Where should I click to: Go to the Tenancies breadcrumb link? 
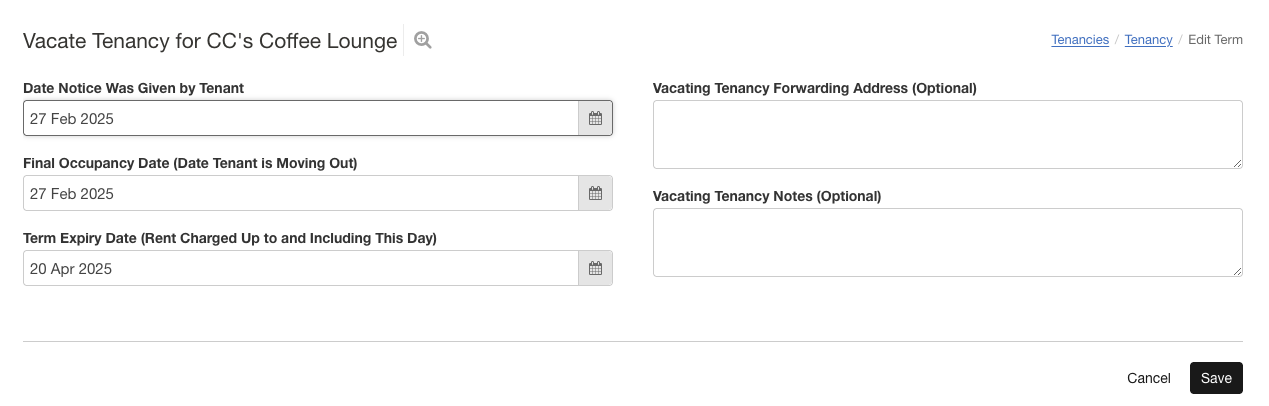[x=1079, y=40]
